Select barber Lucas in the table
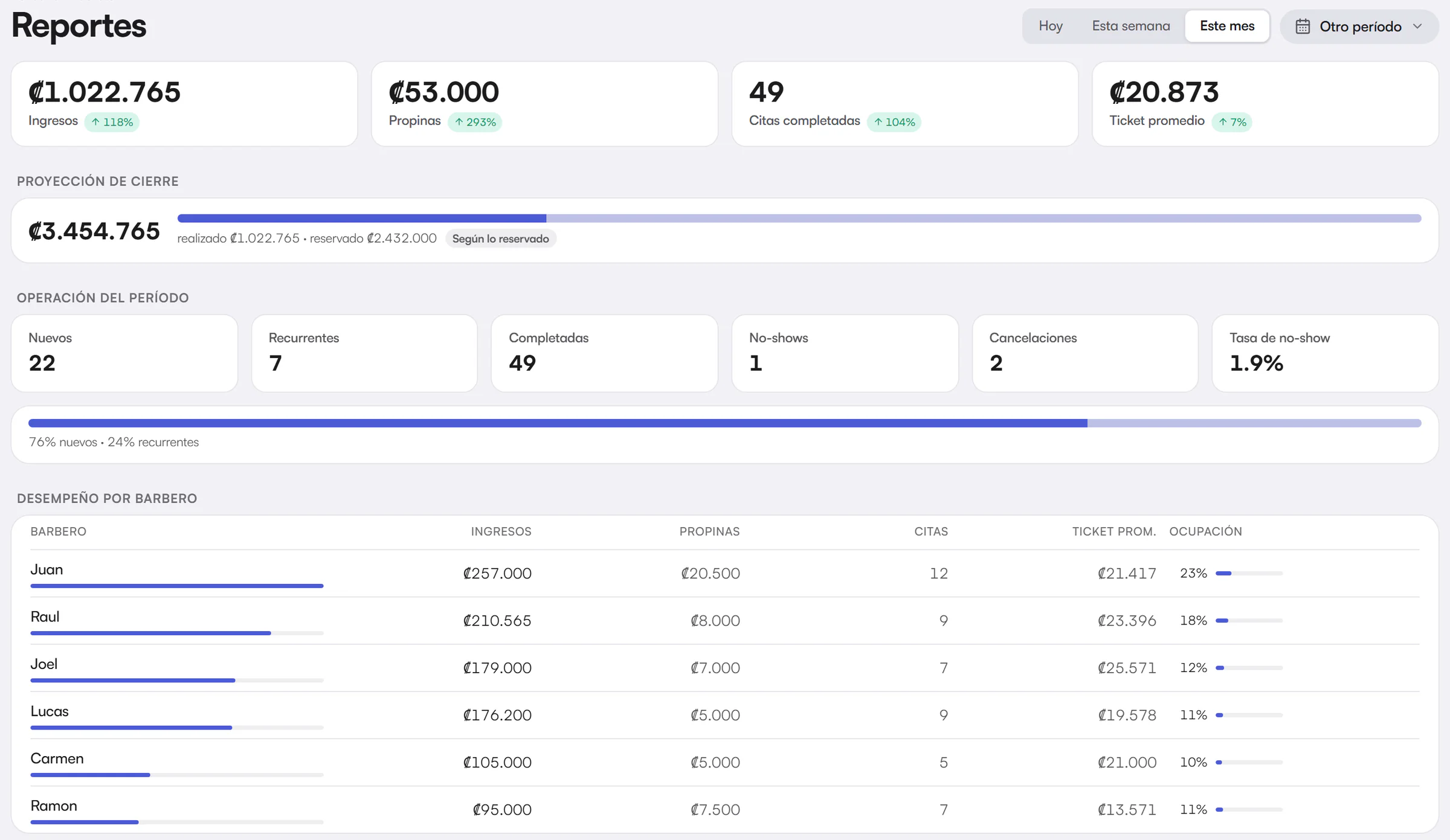 (50, 711)
